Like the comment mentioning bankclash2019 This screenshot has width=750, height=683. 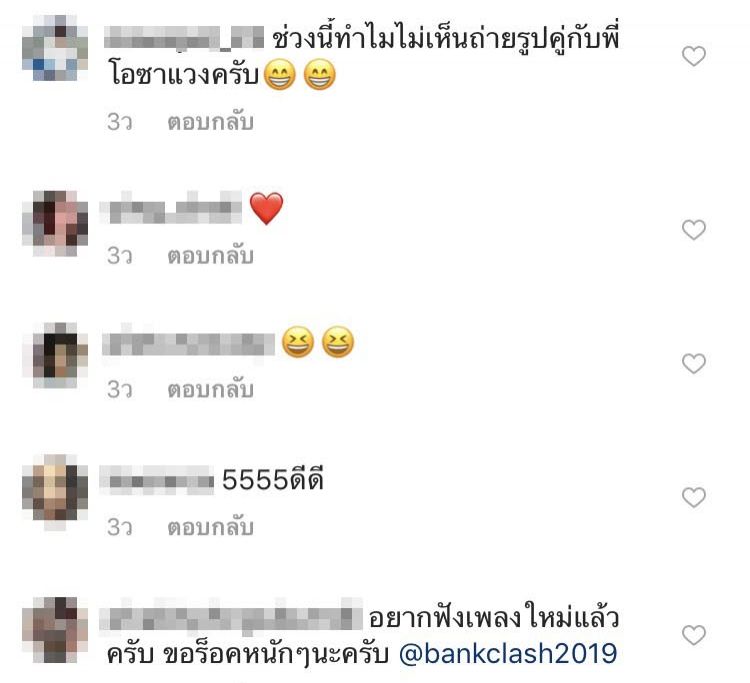pos(694,635)
